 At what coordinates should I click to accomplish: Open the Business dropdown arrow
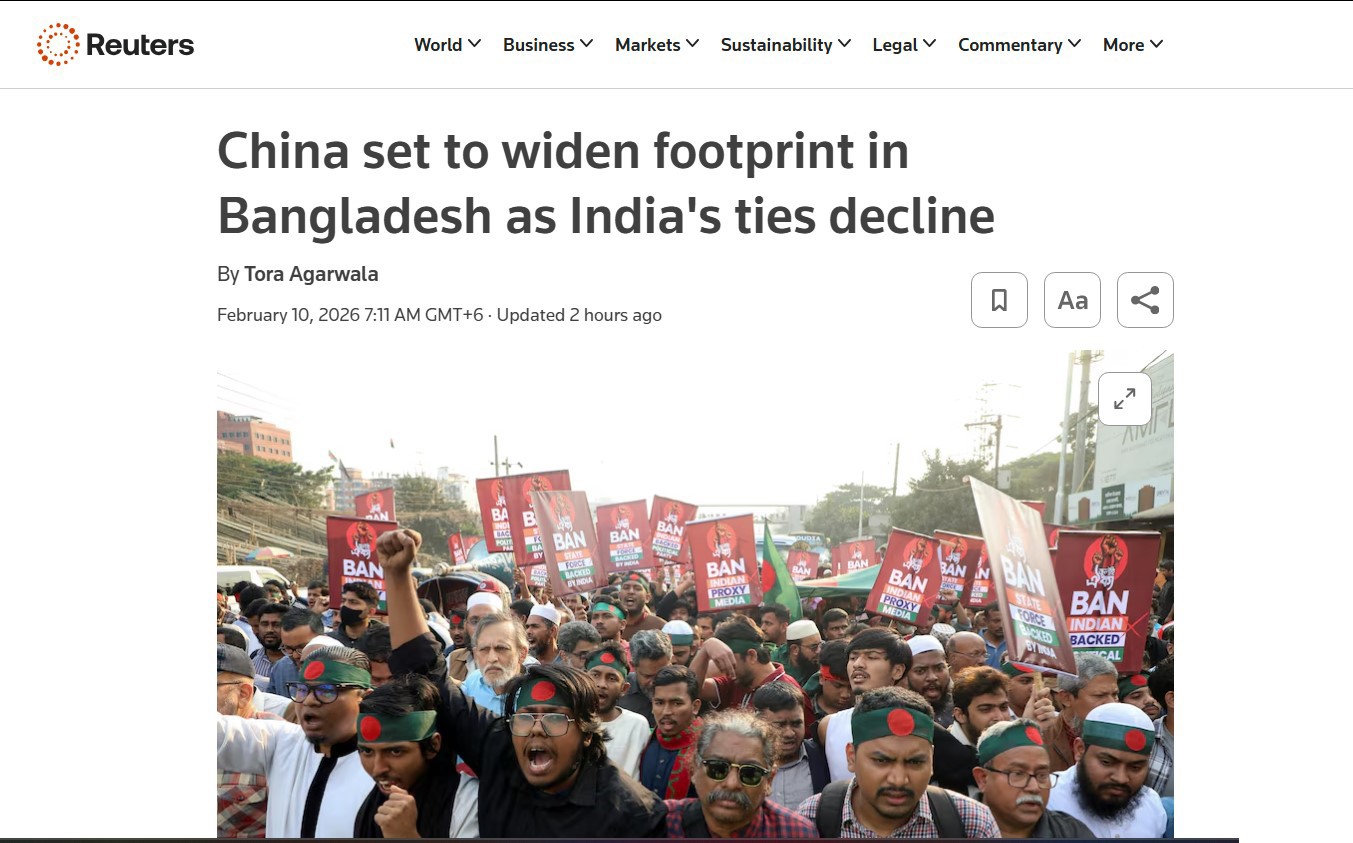pyautogui.click(x=586, y=44)
